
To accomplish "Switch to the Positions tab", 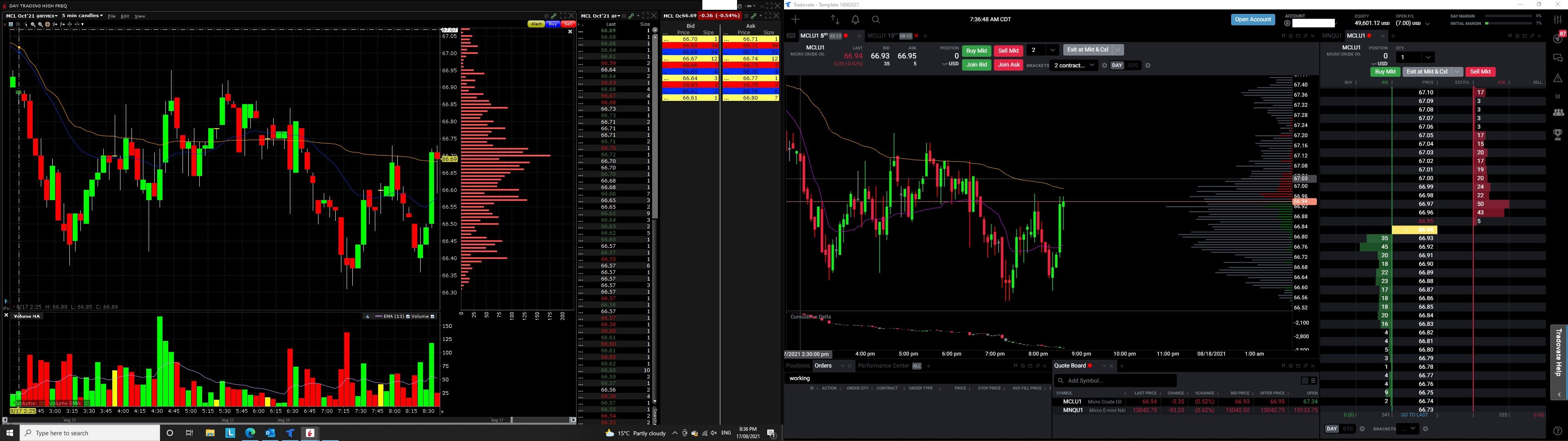I will click(x=797, y=366).
